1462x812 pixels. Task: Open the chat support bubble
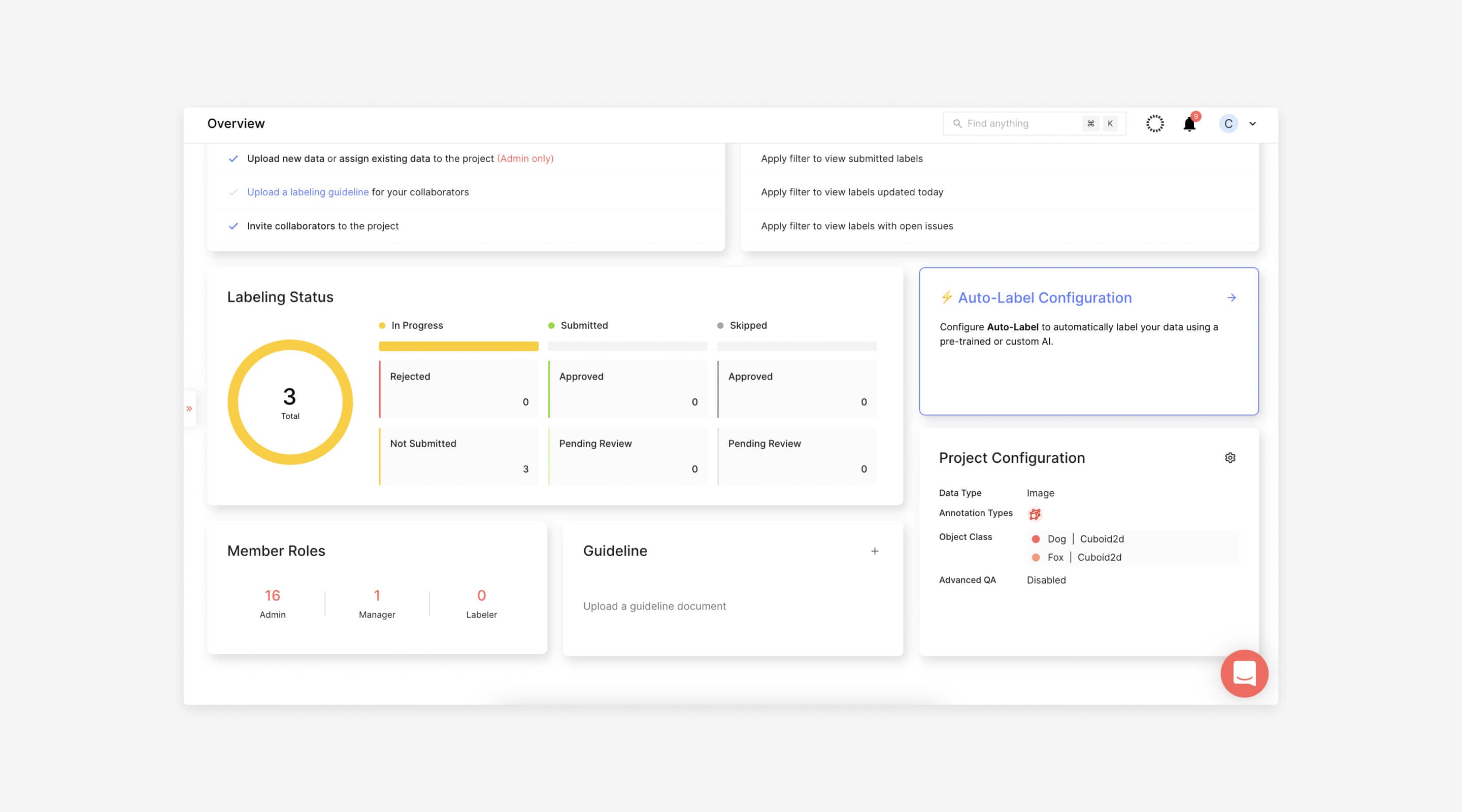pos(1244,673)
